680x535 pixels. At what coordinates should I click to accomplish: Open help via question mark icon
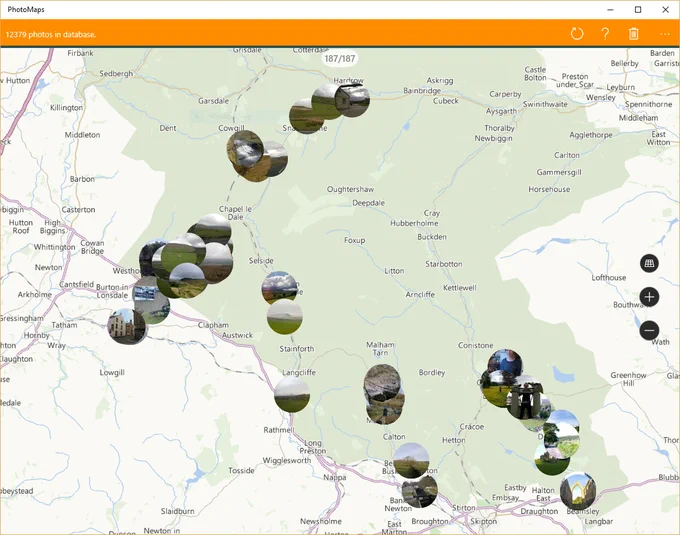[605, 33]
